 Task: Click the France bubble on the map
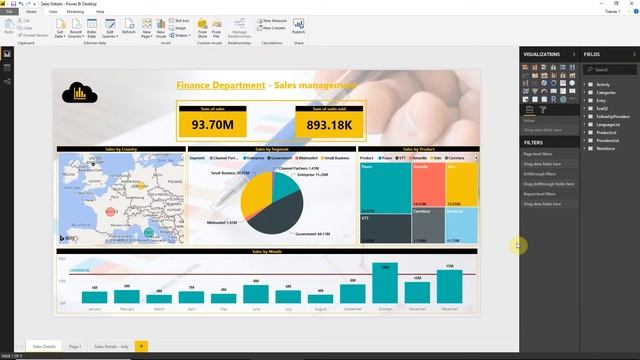(x=111, y=211)
